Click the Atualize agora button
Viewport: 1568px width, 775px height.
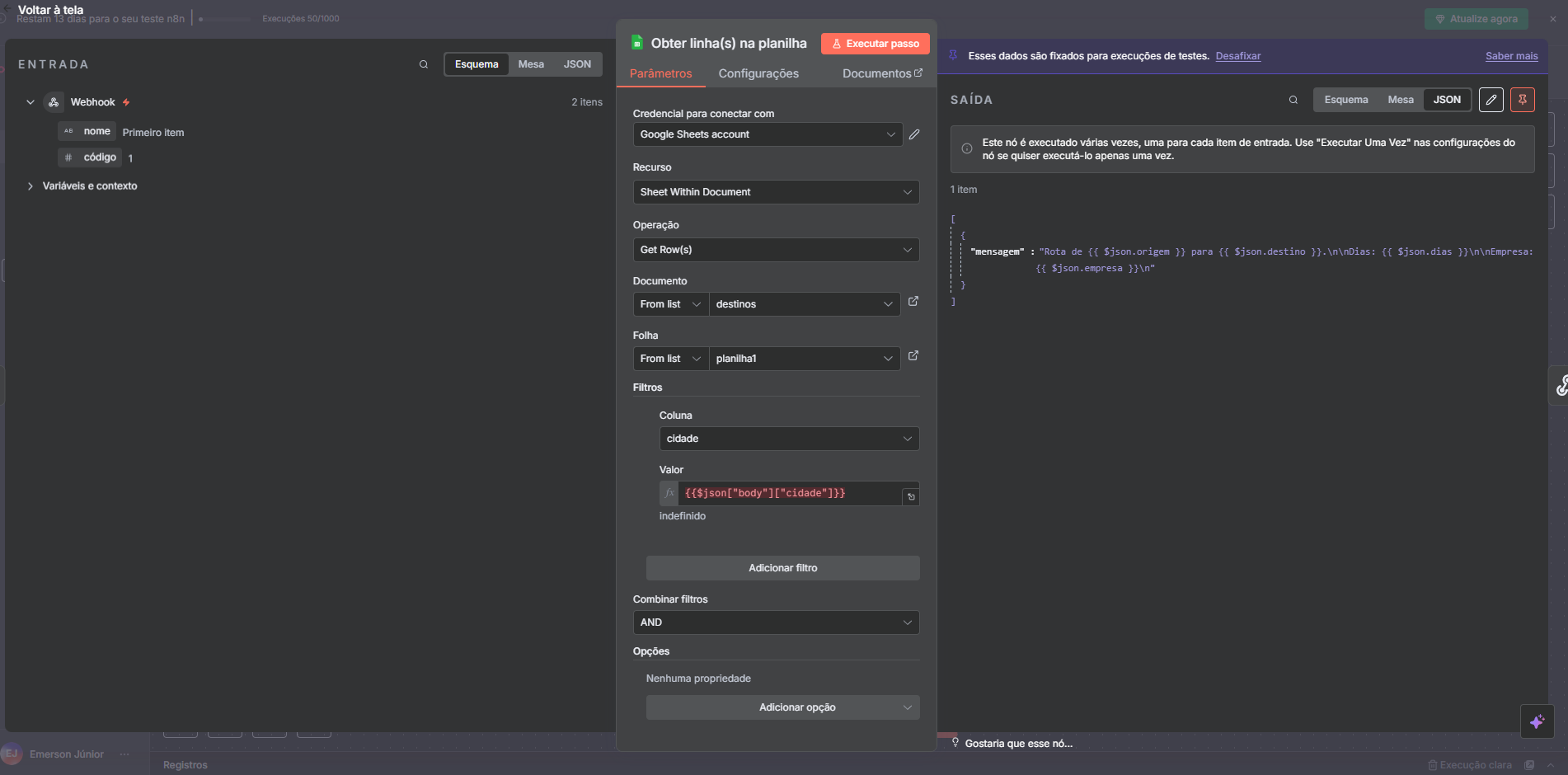click(x=1476, y=19)
